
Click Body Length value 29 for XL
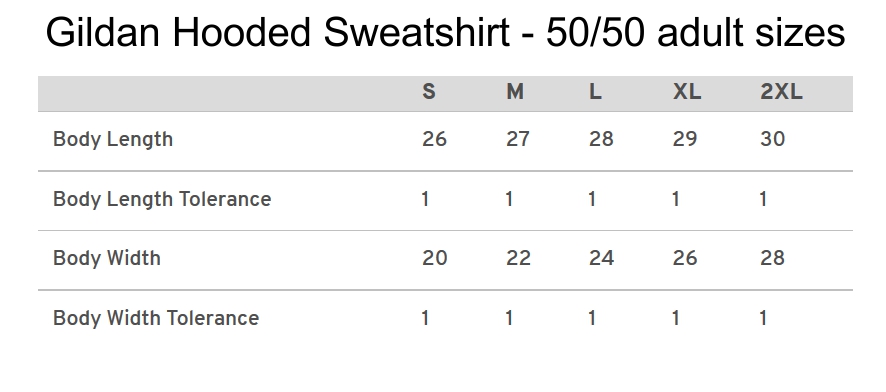pos(684,139)
